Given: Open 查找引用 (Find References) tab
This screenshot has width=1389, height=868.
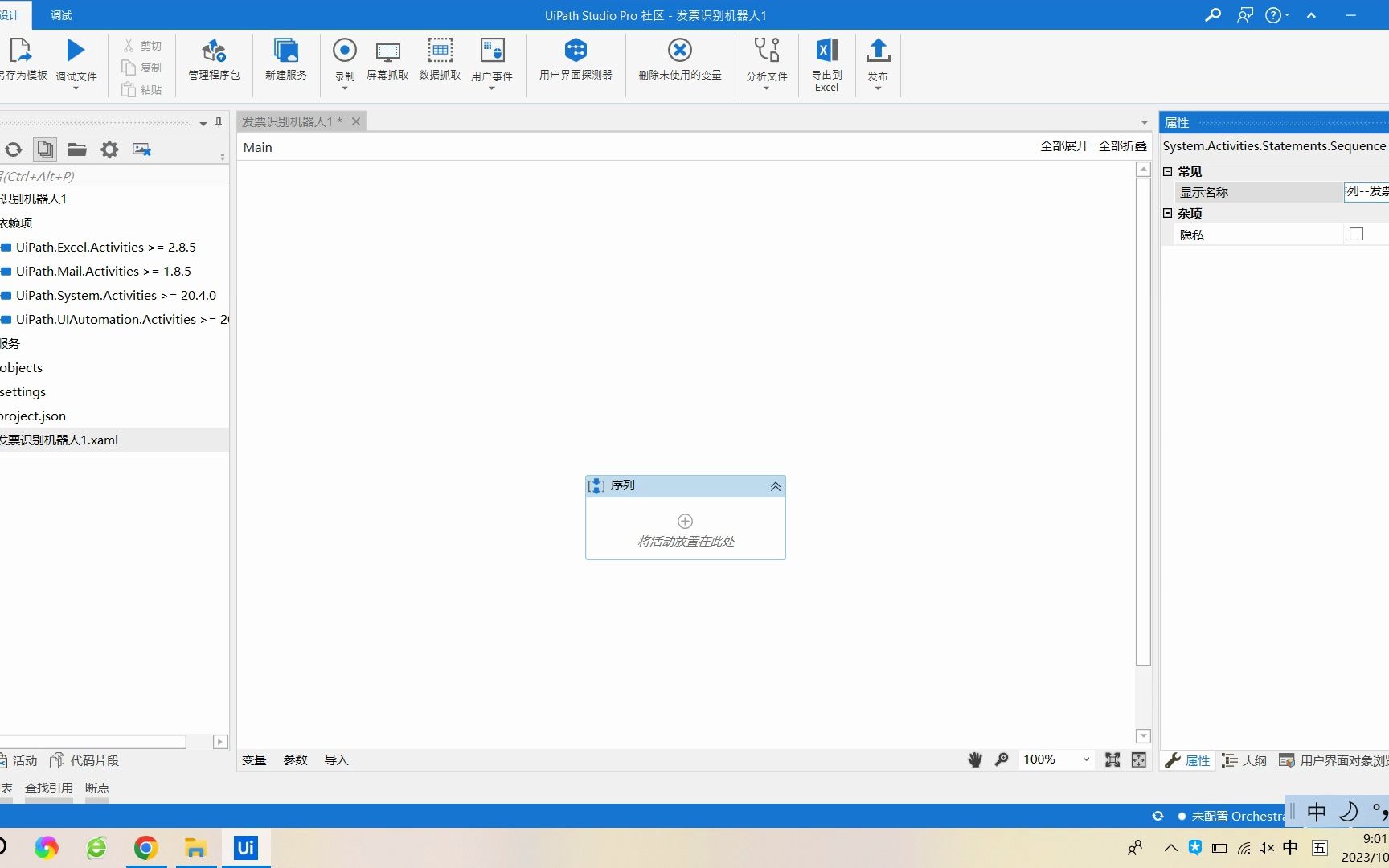Looking at the screenshot, I should [49, 788].
